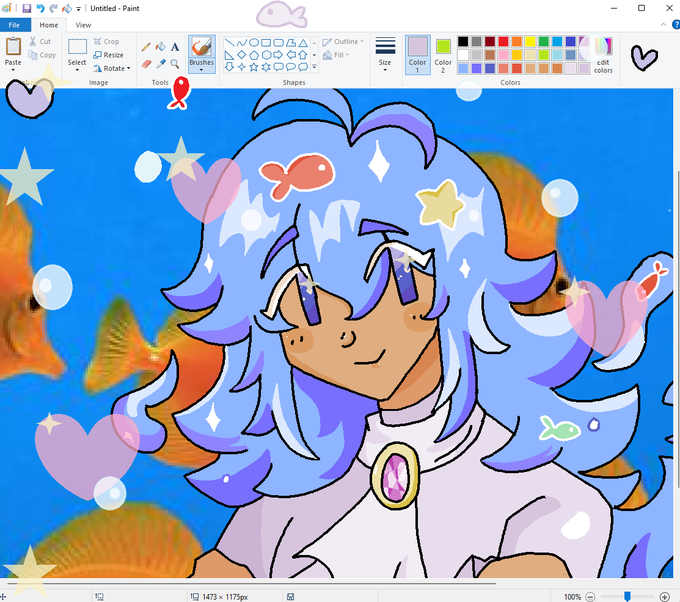
Task: Choose the Cloud callout shape
Action: (303, 67)
